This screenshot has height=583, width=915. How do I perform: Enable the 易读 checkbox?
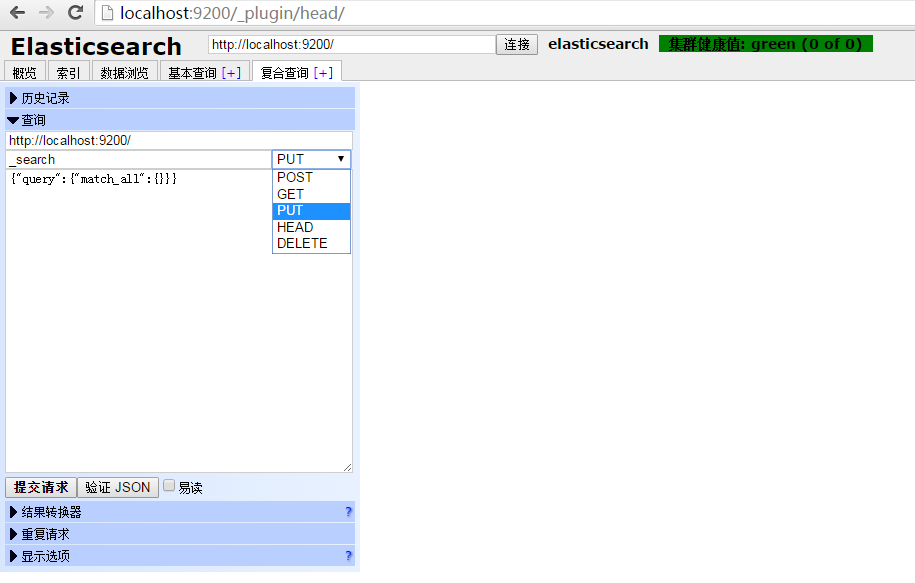(169, 486)
